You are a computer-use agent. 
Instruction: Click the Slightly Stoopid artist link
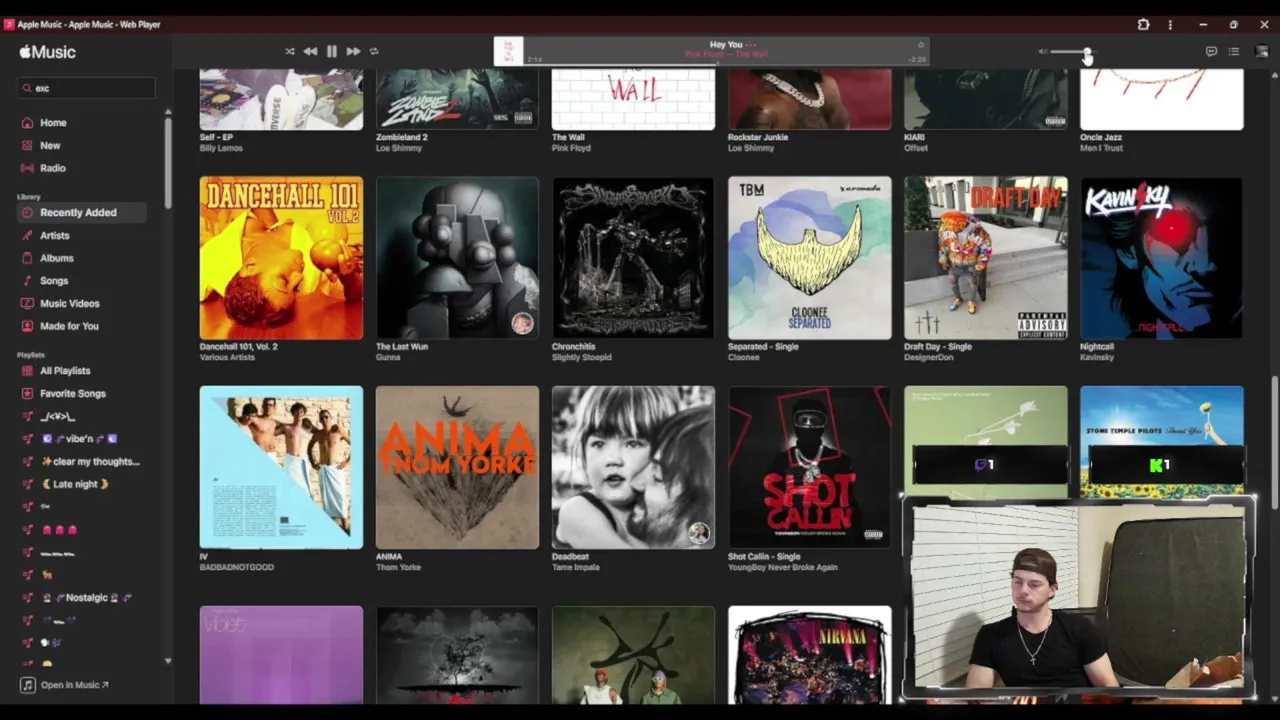point(582,357)
